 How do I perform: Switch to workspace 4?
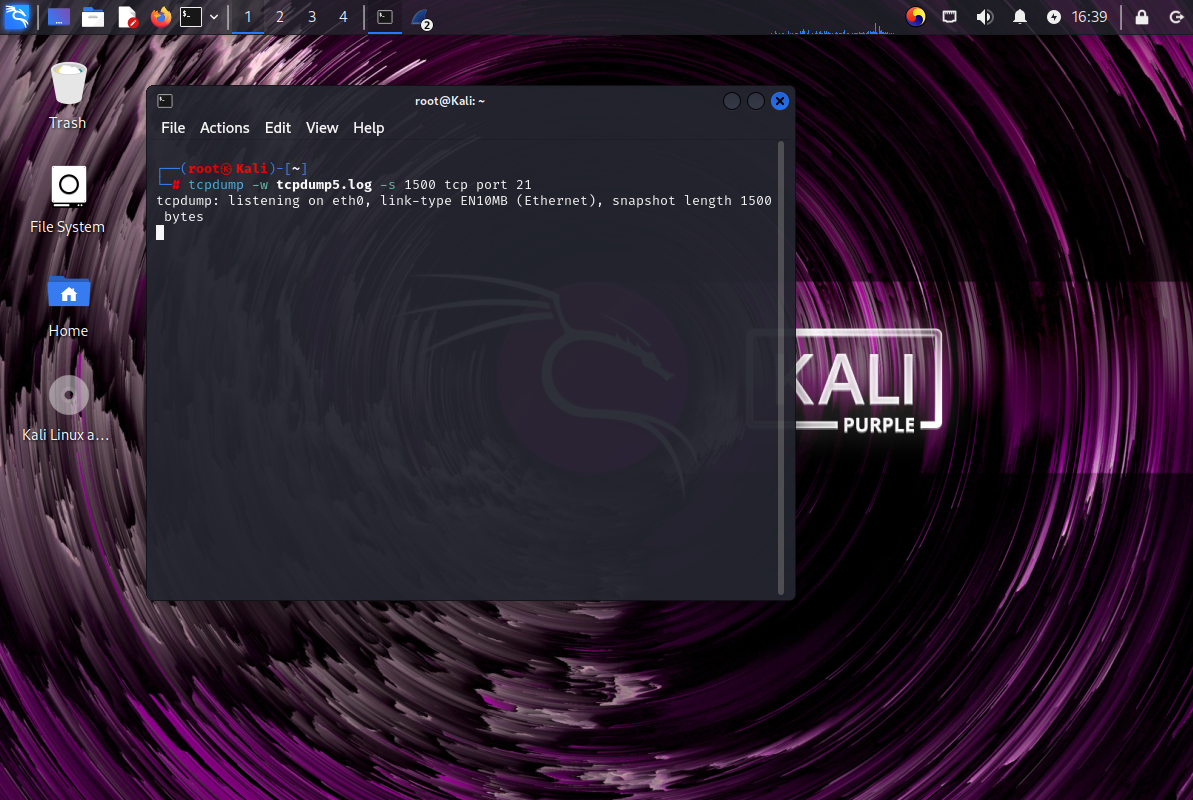(x=343, y=17)
